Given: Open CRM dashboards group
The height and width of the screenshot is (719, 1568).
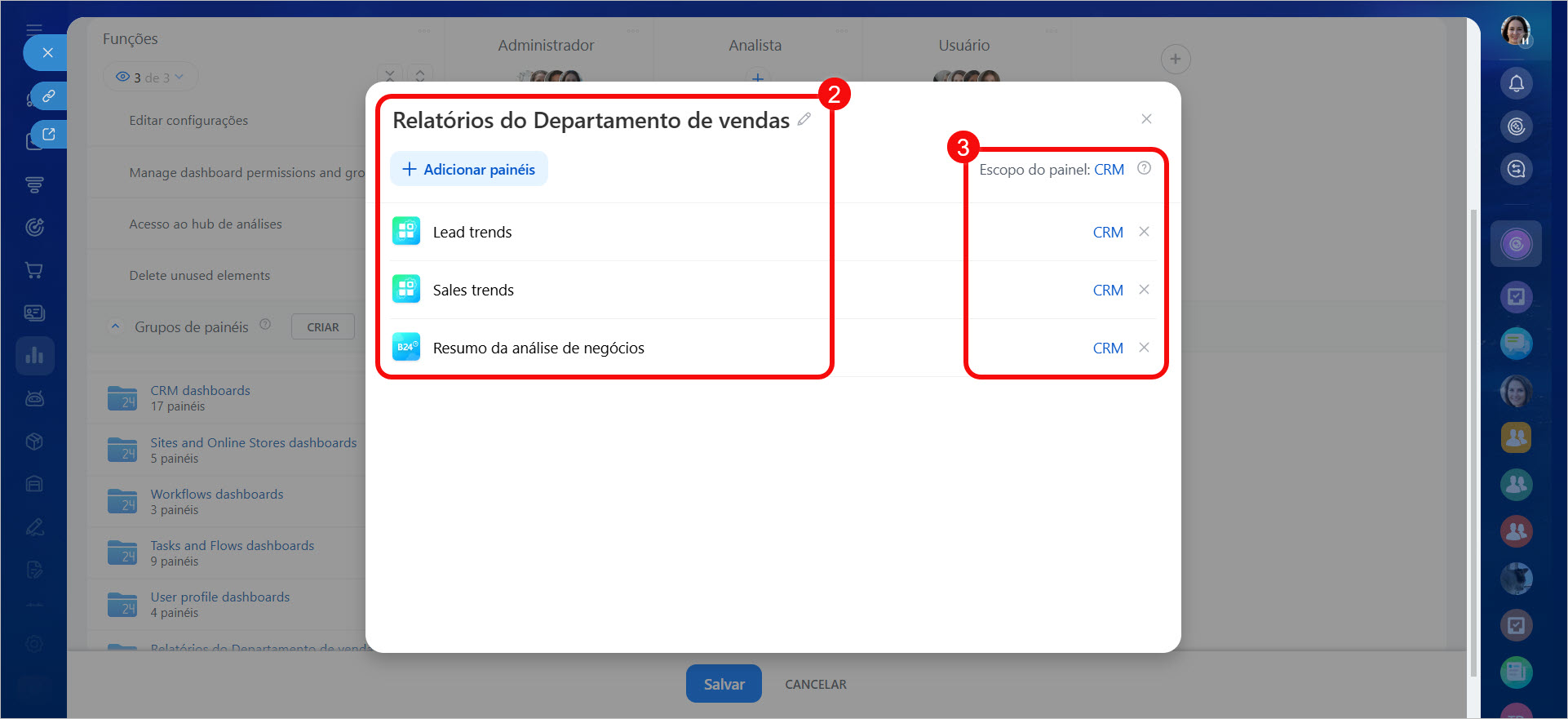Looking at the screenshot, I should 200,391.
